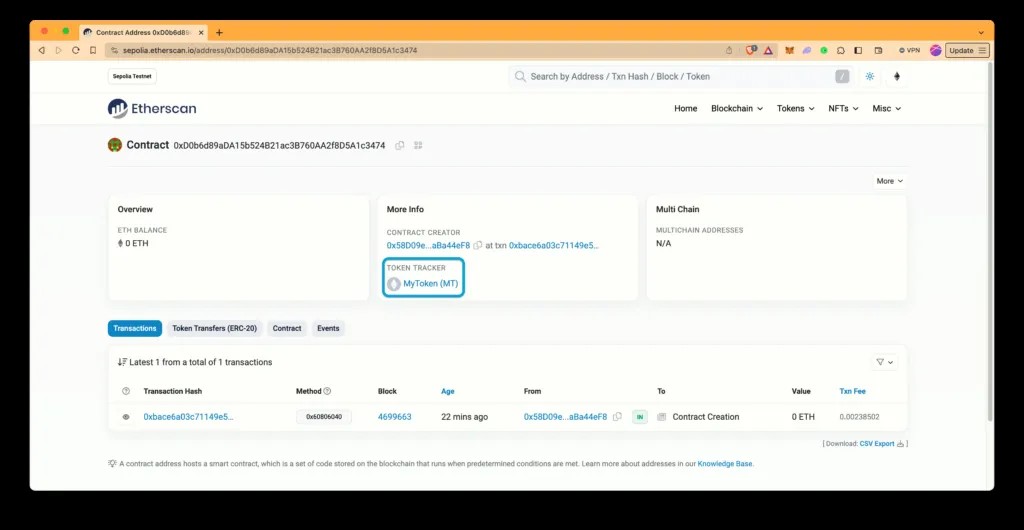Switch to Token Transfers (ERC-20) tab

214,328
